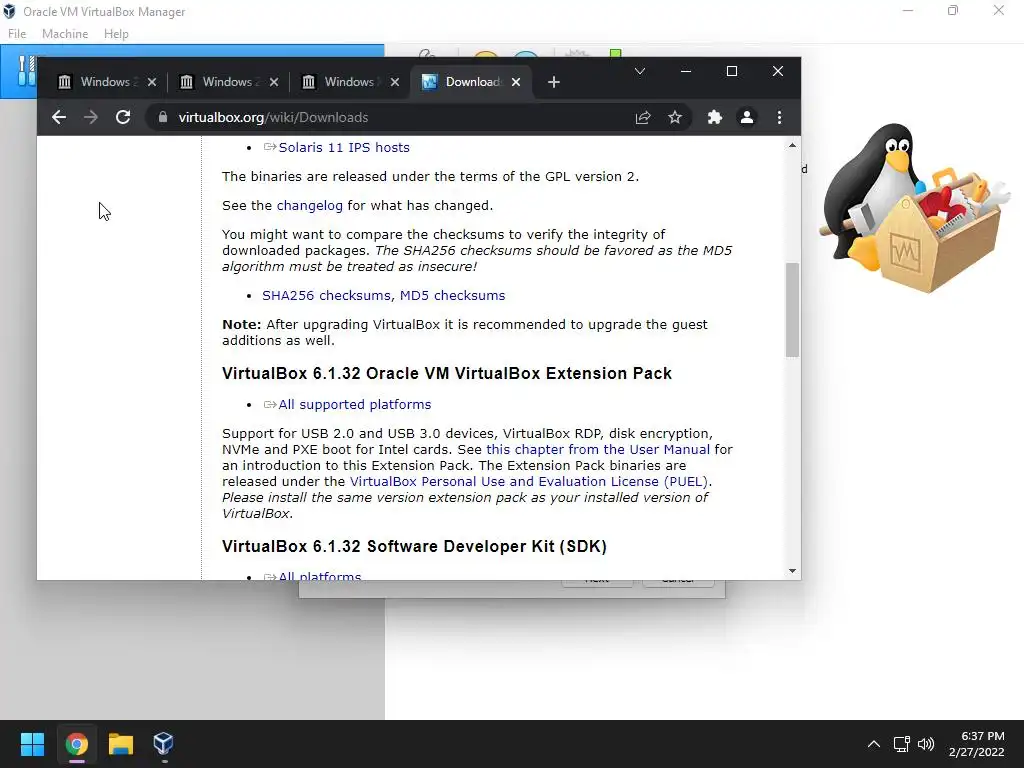The image size is (1024, 768).
Task: Click VirtualBox Manager title bar logo
Action: click(9, 11)
